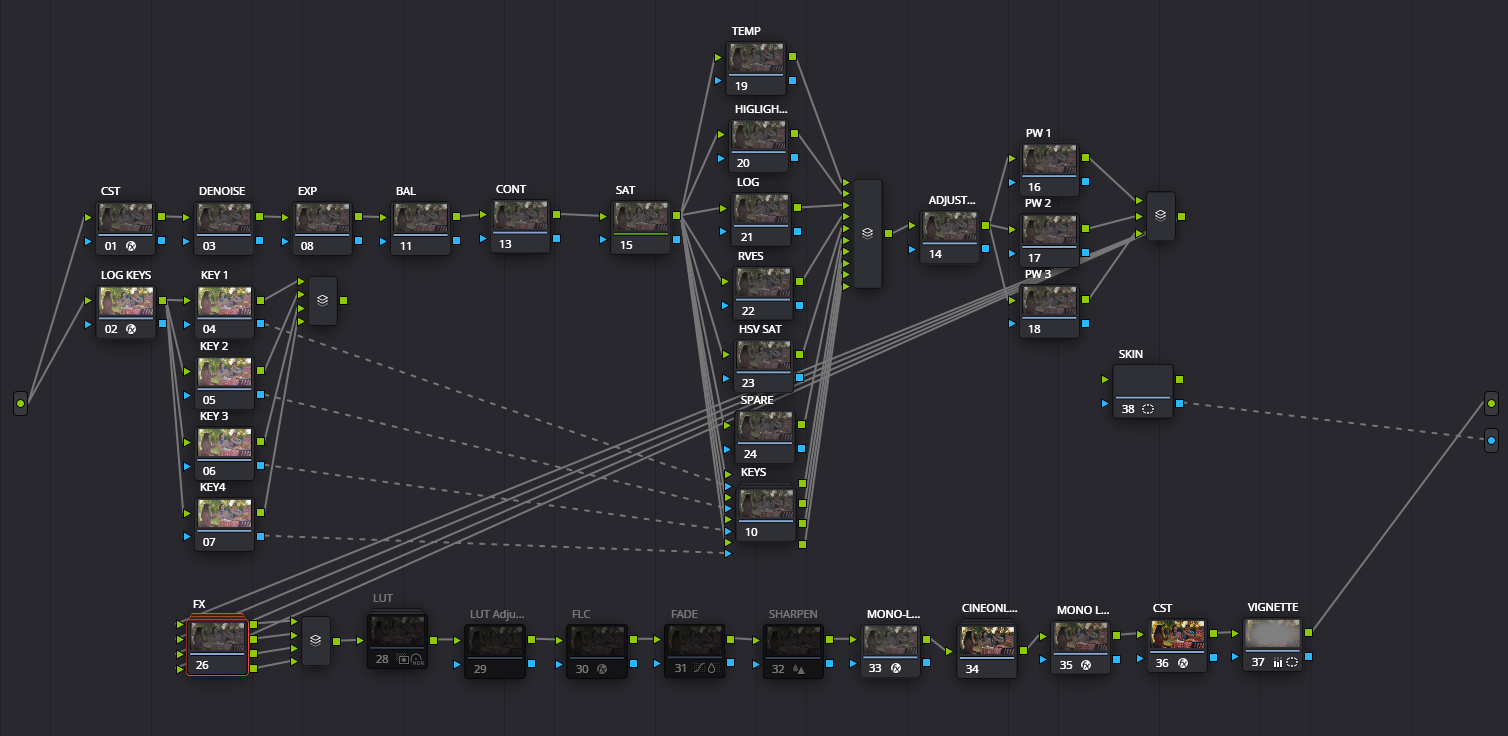Click the histogram icon on VIGNETTE node 37

1278,662
